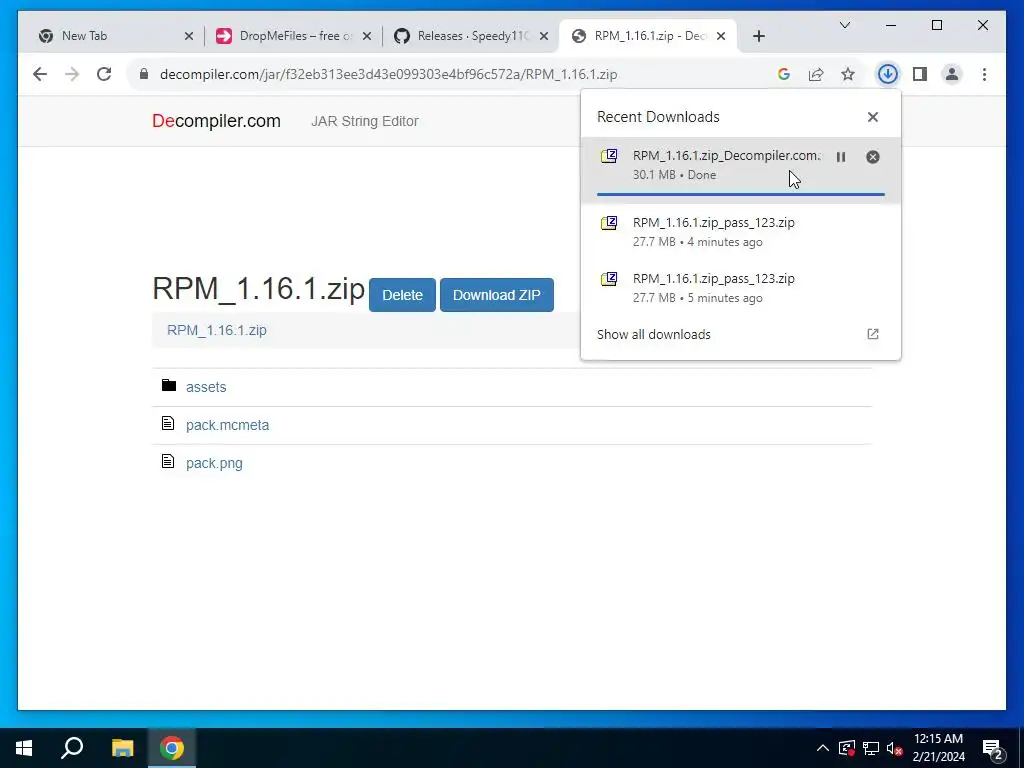Switch to the DropMeFiles tab
Image resolution: width=1024 pixels, height=768 pixels.
pyautogui.click(x=293, y=36)
